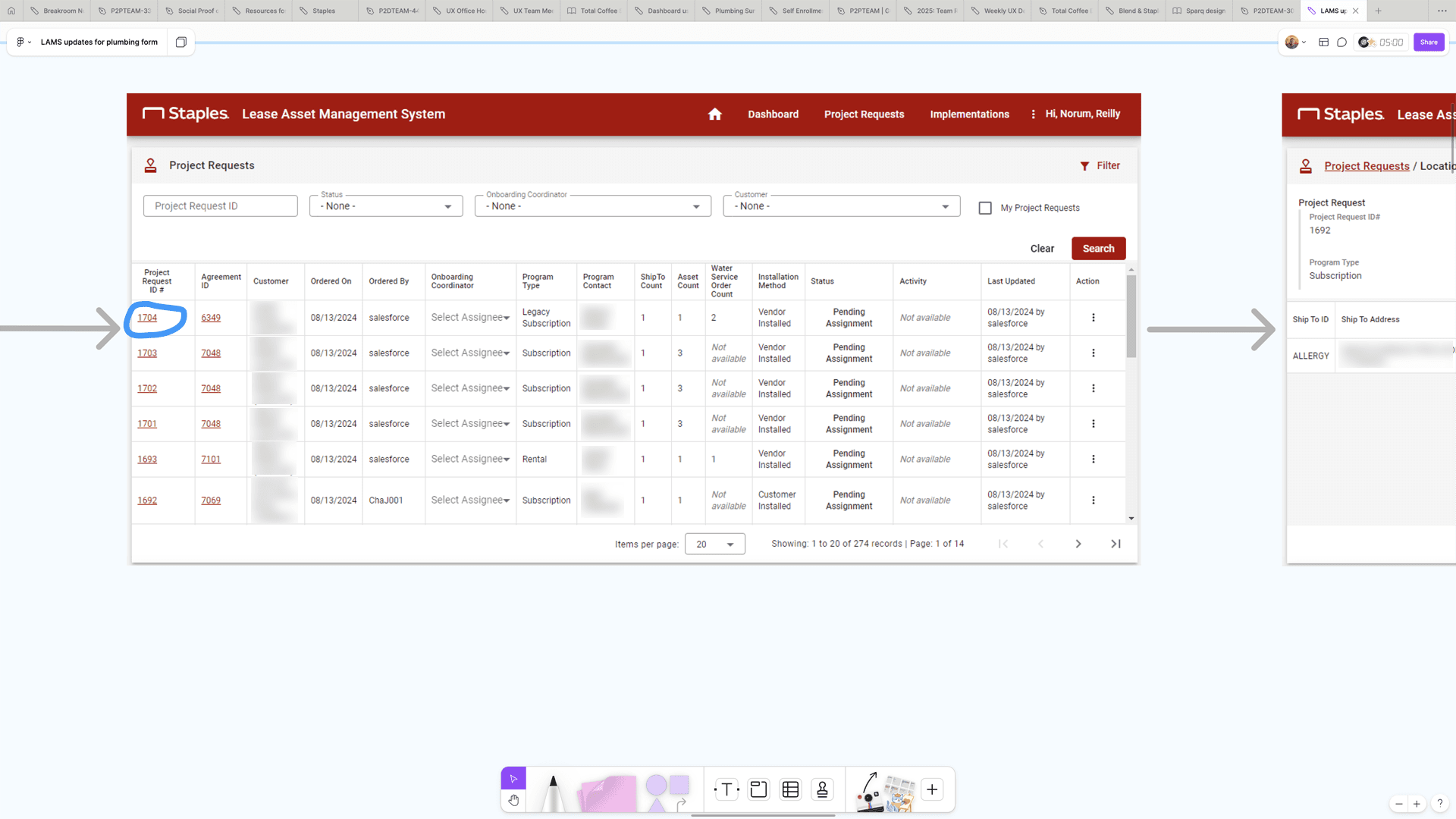Pick the Marker pen tool
1456x819 pixels.
(553, 792)
